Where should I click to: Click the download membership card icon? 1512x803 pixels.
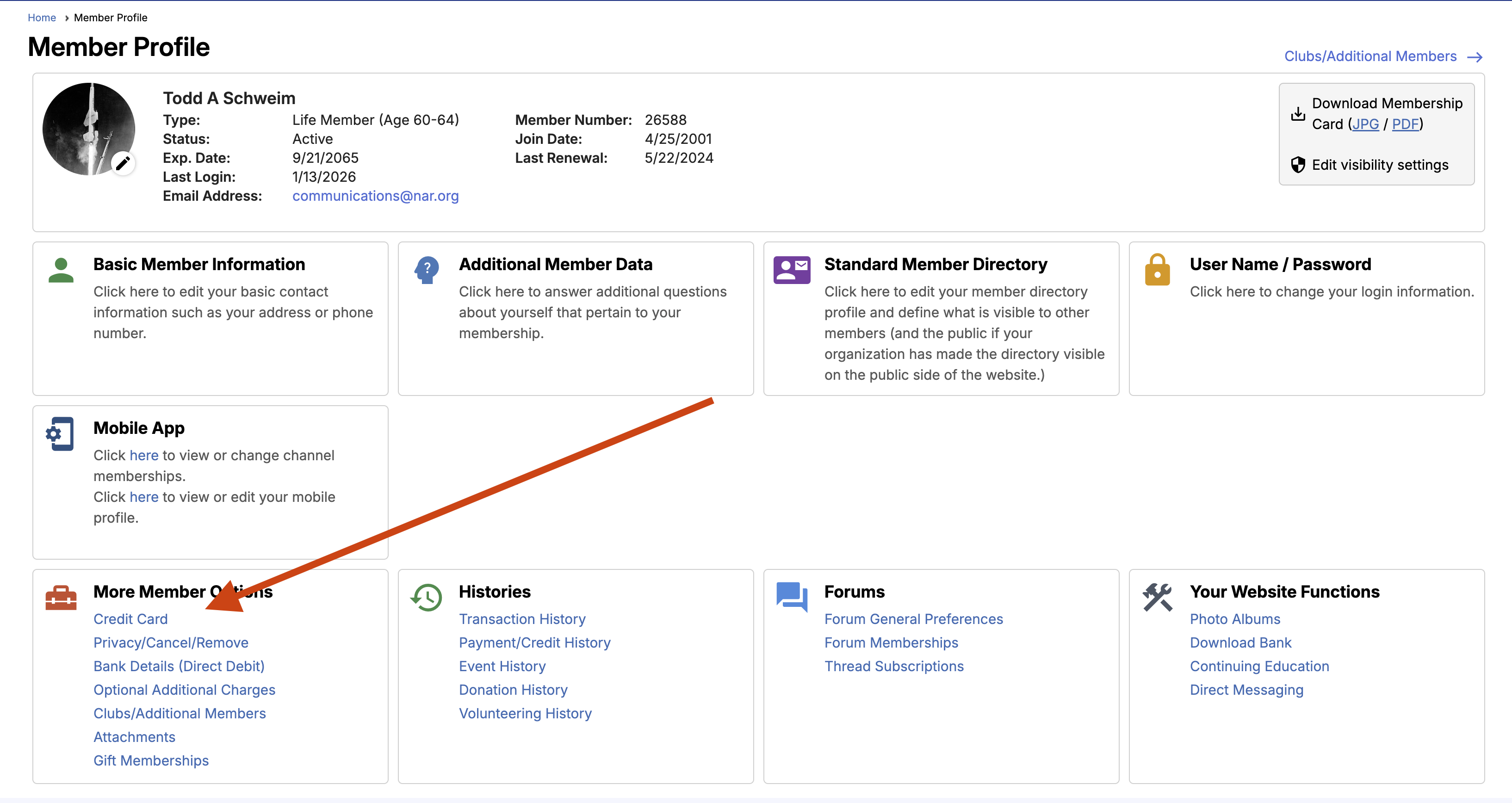point(1298,114)
